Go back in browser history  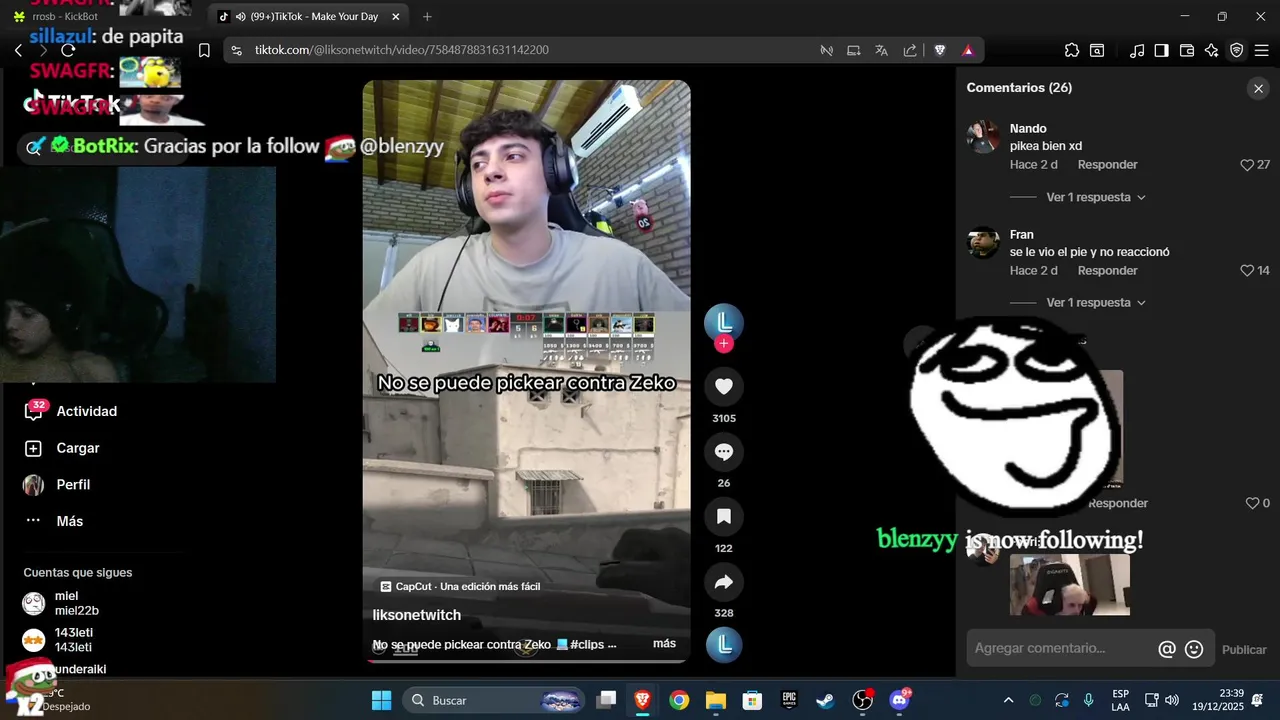pos(18,50)
